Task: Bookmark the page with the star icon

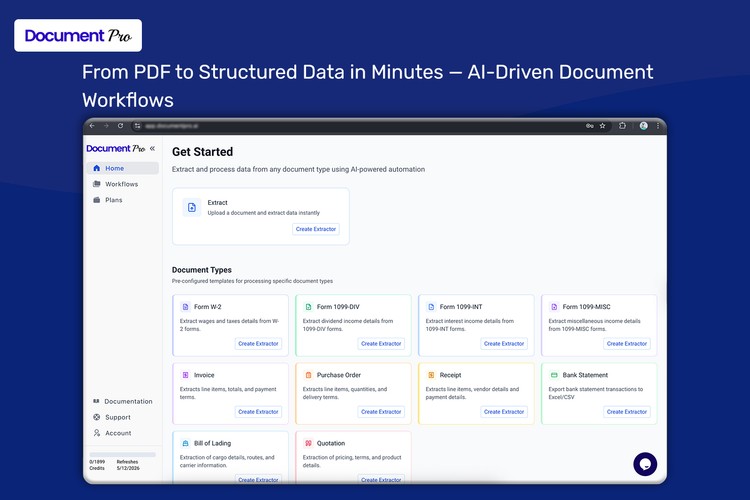Action: (603, 126)
